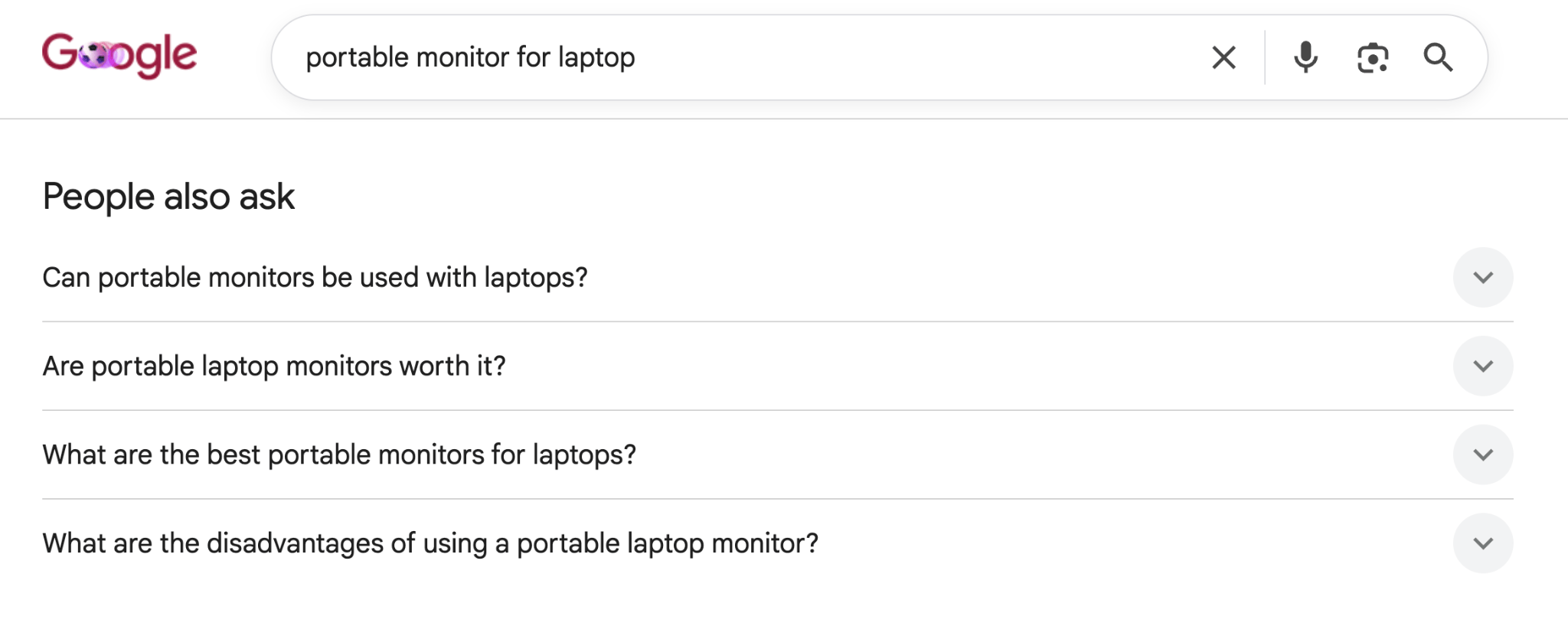Click the soccer ball doodle in the logo

pos(95,55)
